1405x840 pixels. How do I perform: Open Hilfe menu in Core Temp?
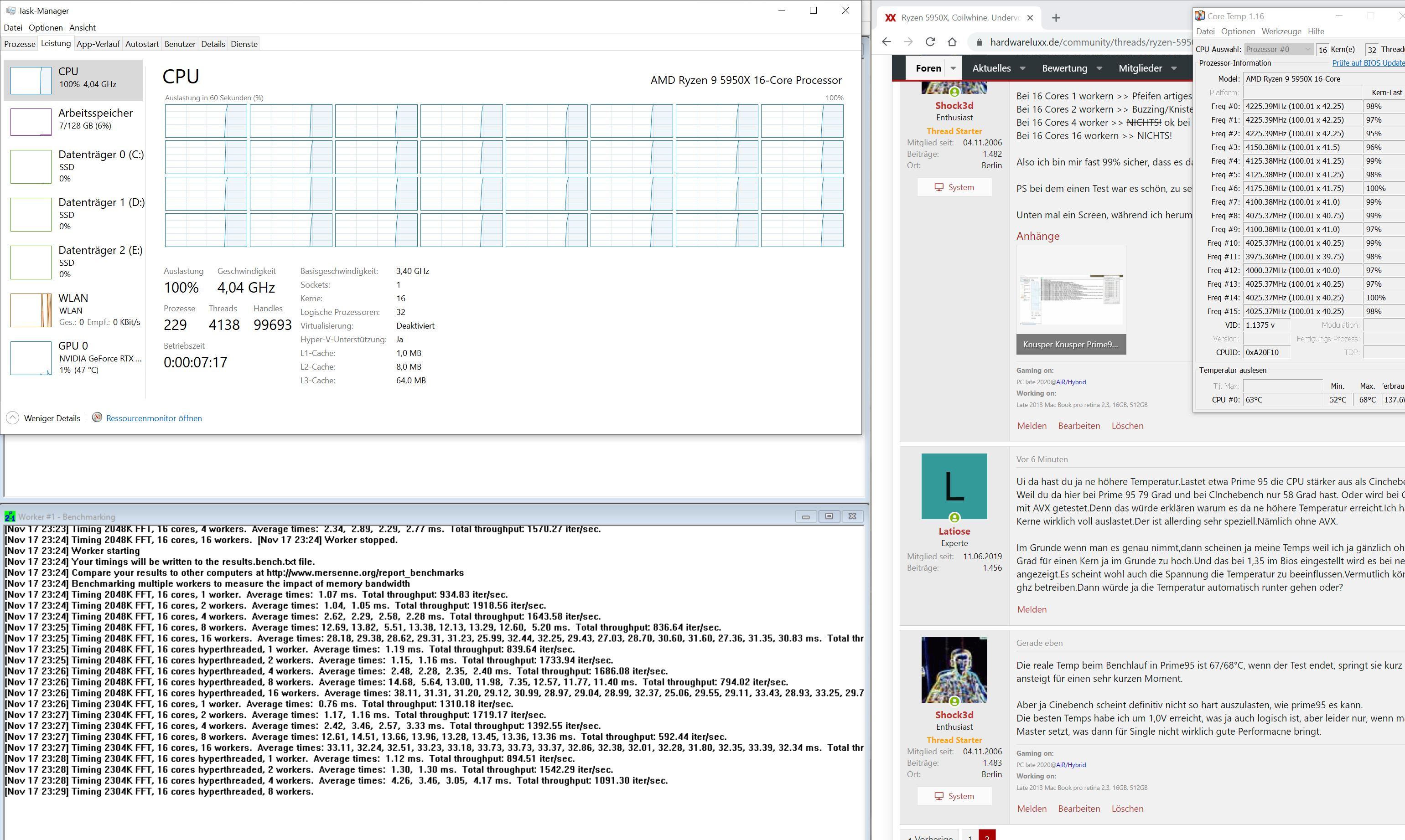[x=1316, y=31]
